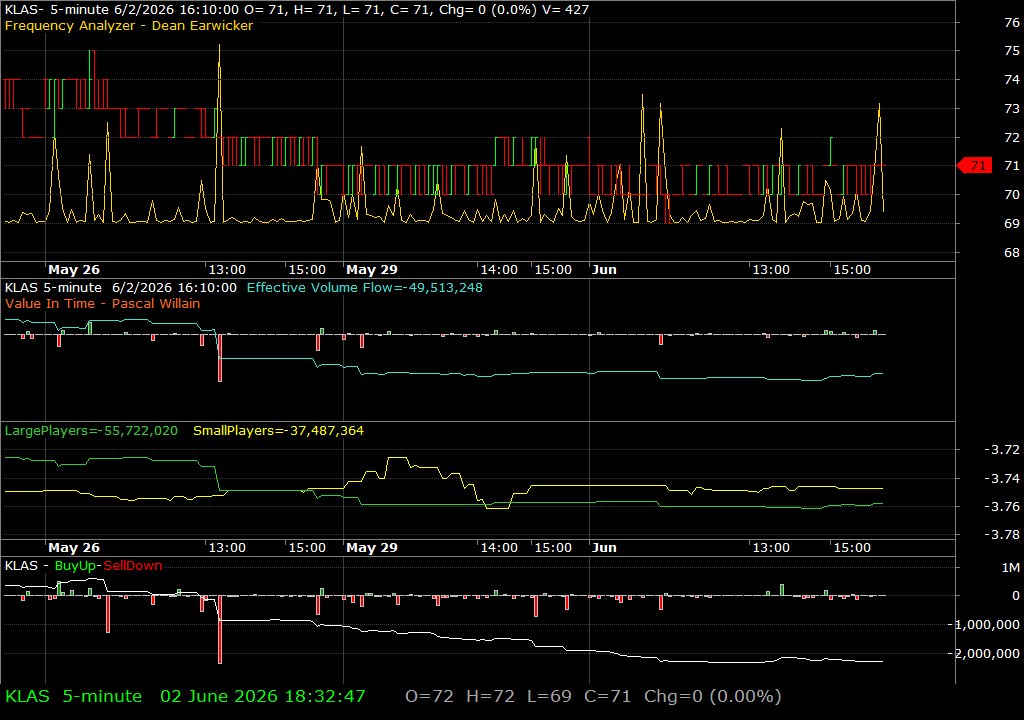
Task: Click the V= 427 volume in top header
Action: click(566, 10)
